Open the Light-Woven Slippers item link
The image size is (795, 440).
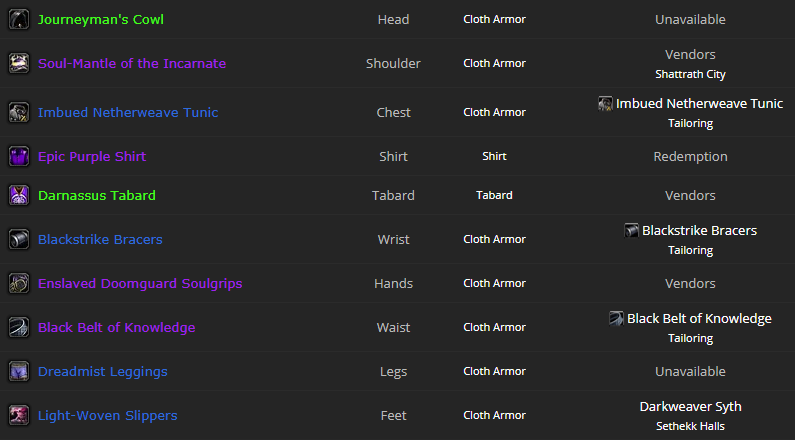[107, 416]
